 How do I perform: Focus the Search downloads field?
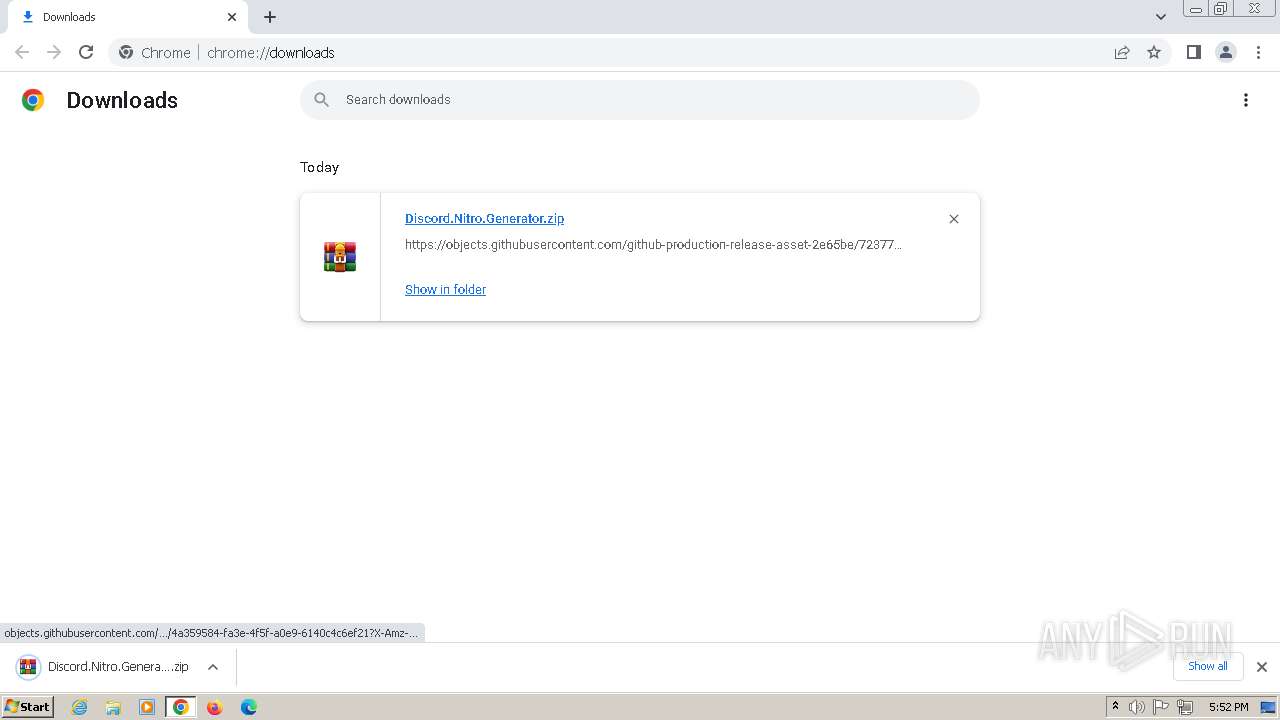(x=640, y=100)
